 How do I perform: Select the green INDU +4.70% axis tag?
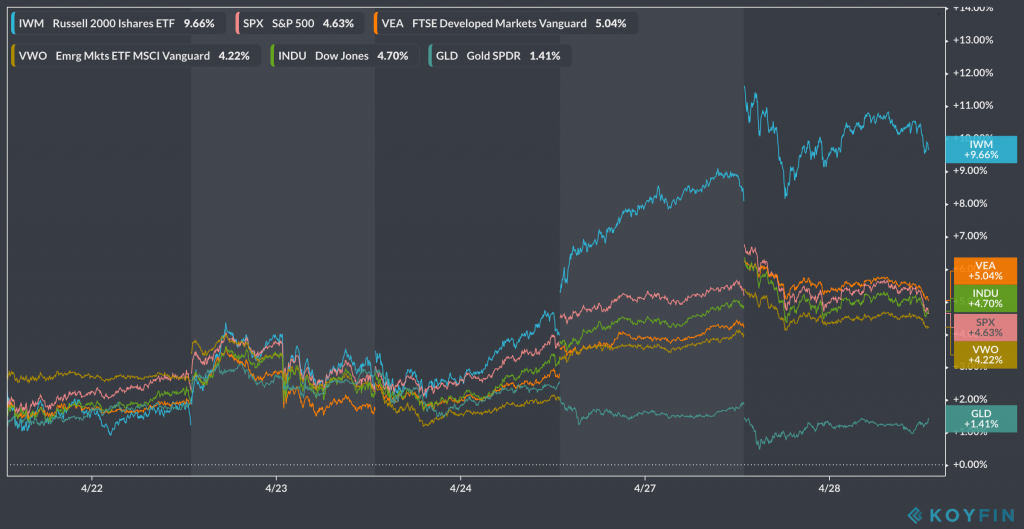coord(981,297)
